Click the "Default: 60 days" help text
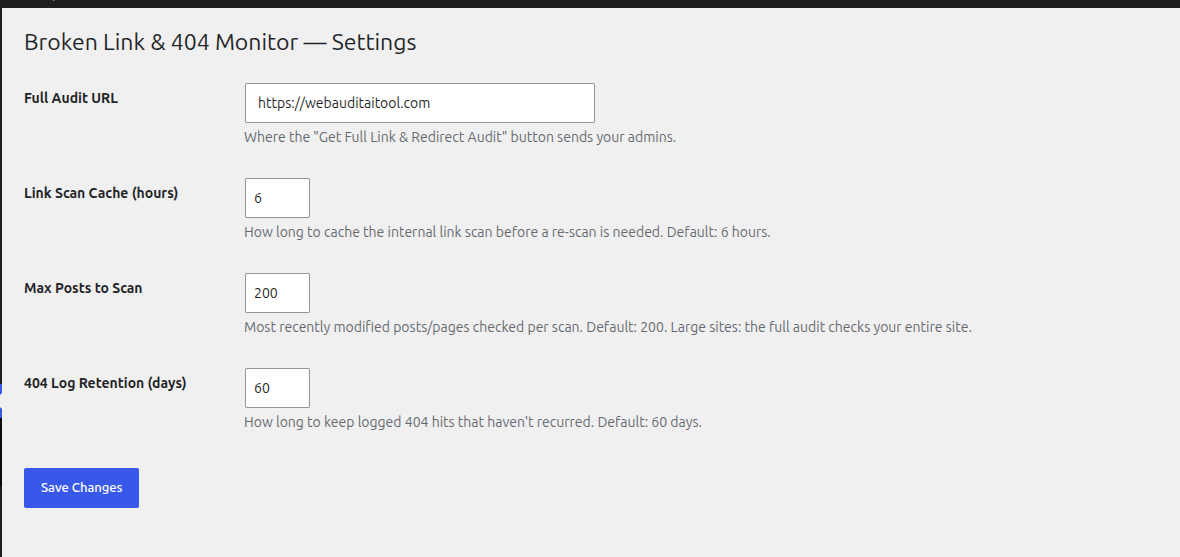1180x557 pixels. tap(473, 422)
